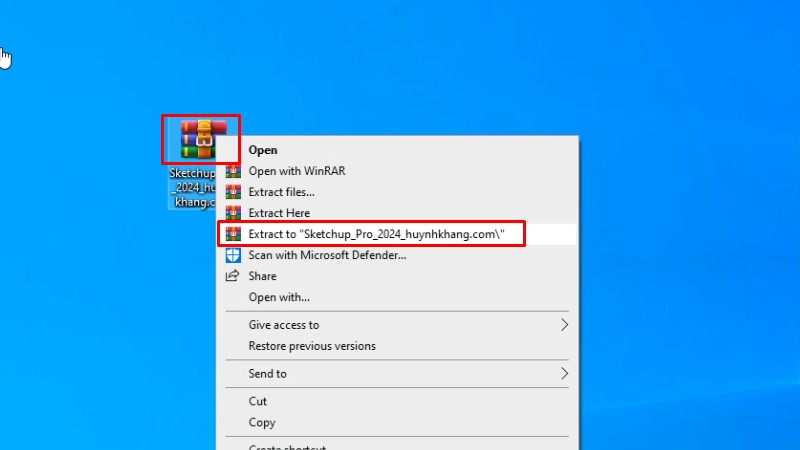The height and width of the screenshot is (450, 800).
Task: Select Copy from the context menu
Action: pyautogui.click(x=262, y=422)
